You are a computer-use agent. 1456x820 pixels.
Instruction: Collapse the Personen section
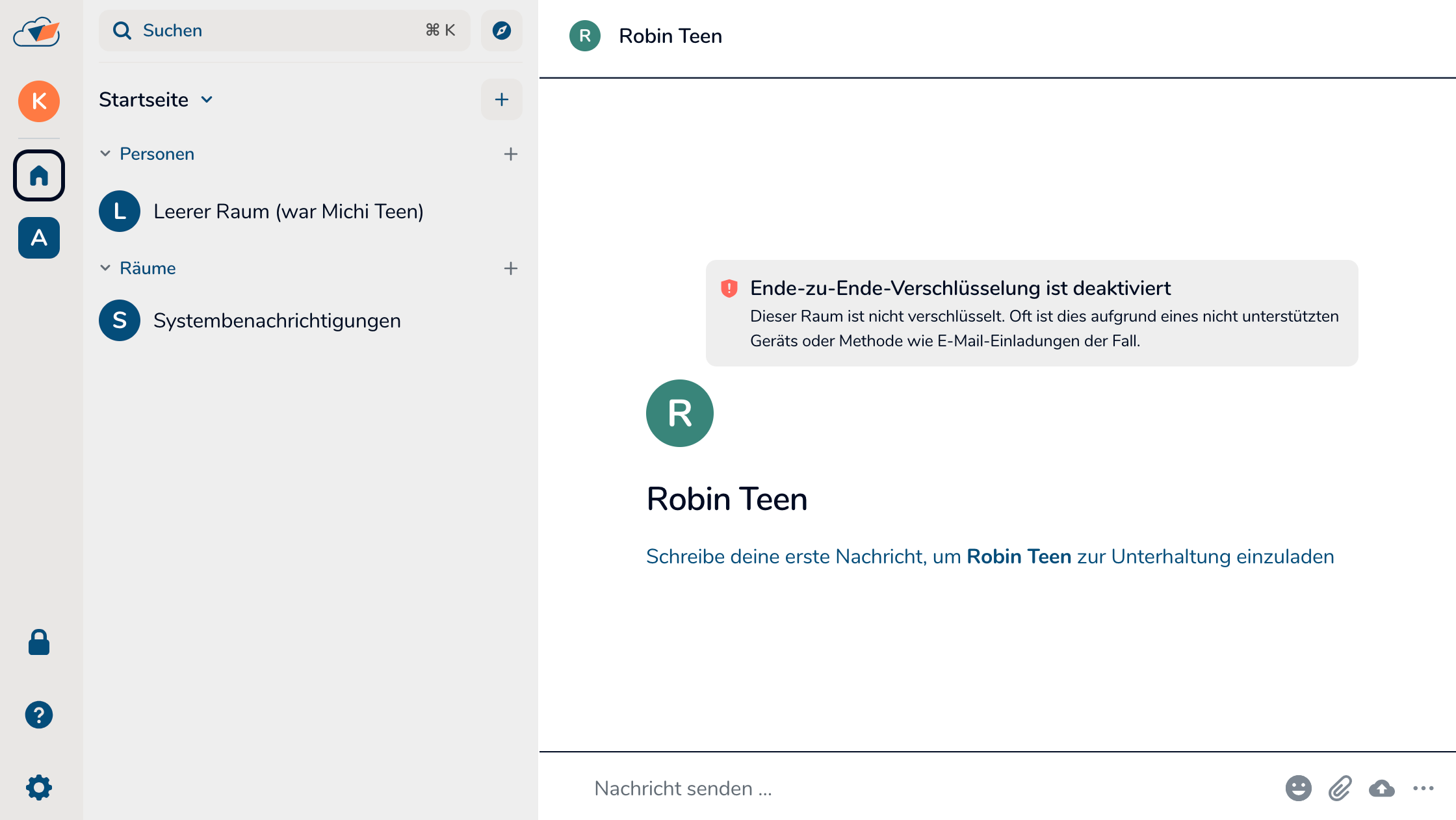[105, 154]
